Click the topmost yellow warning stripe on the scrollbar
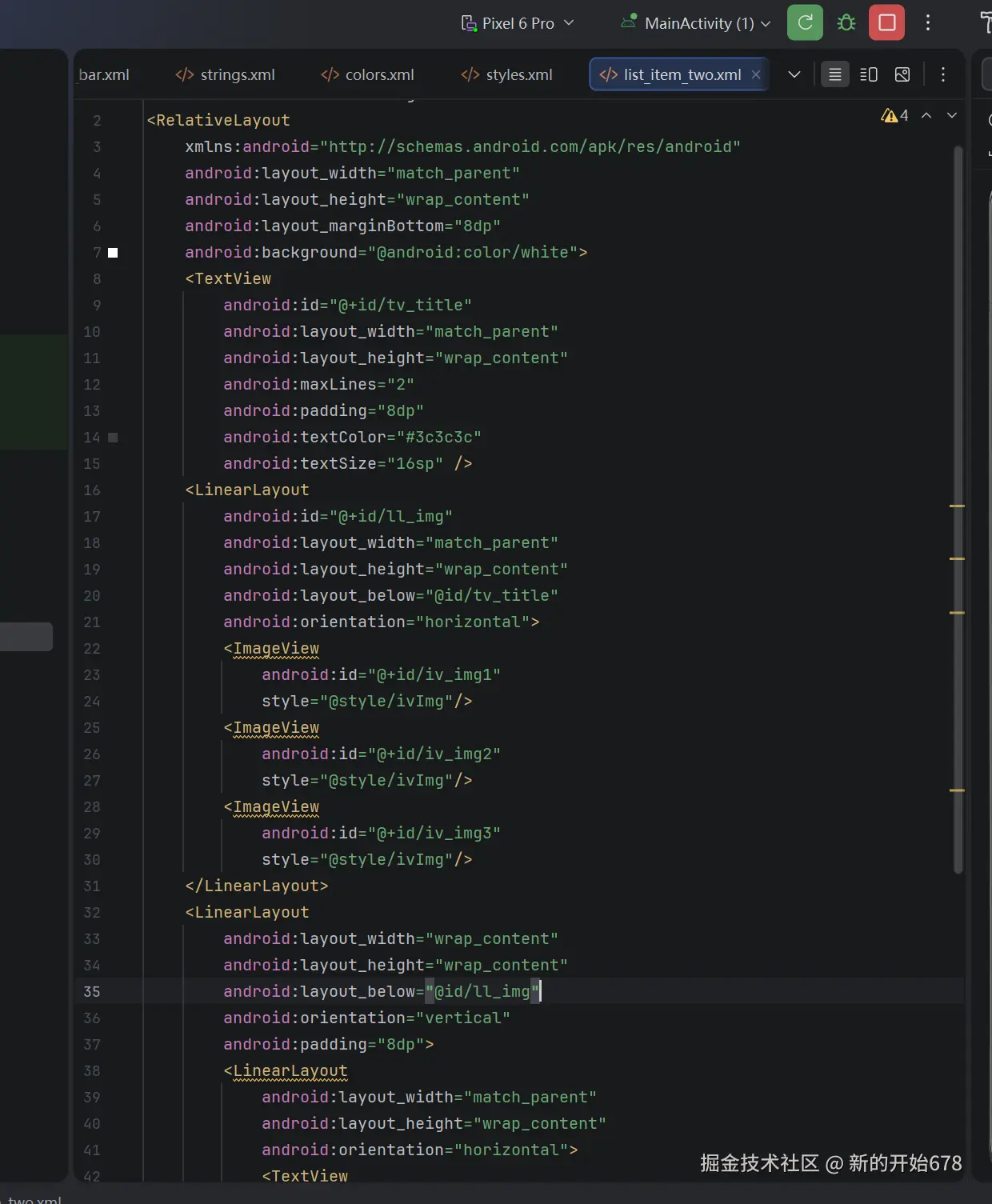 [x=957, y=506]
